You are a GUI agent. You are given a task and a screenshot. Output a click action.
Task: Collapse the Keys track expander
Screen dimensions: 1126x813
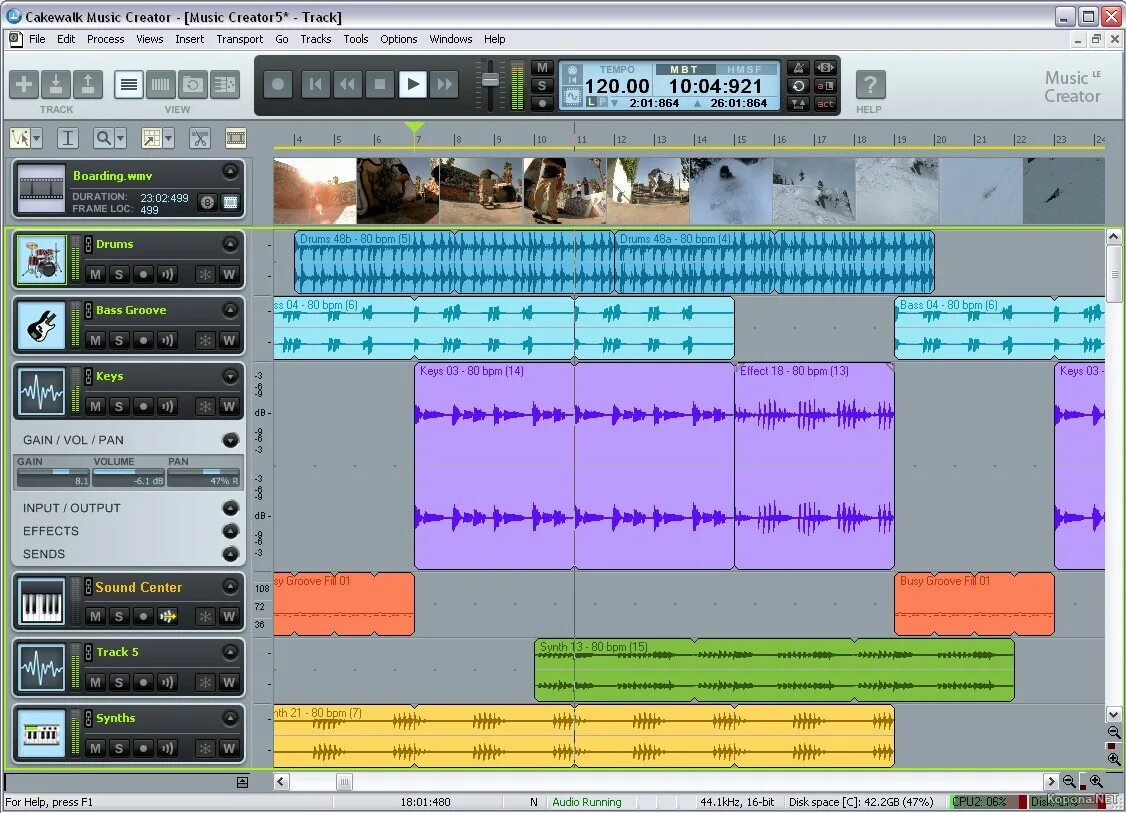[231, 376]
